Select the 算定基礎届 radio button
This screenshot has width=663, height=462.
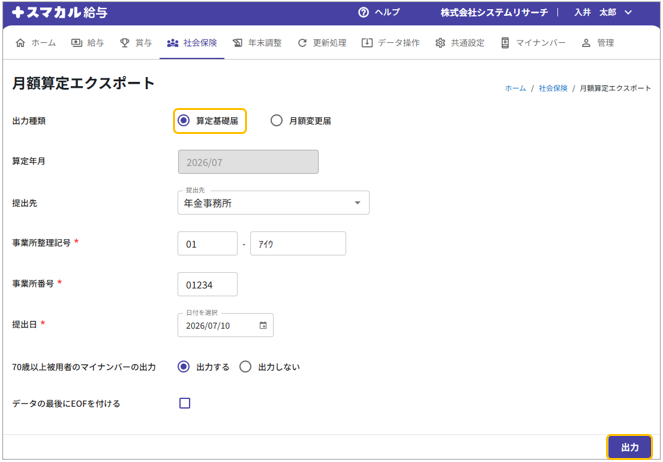coord(184,120)
